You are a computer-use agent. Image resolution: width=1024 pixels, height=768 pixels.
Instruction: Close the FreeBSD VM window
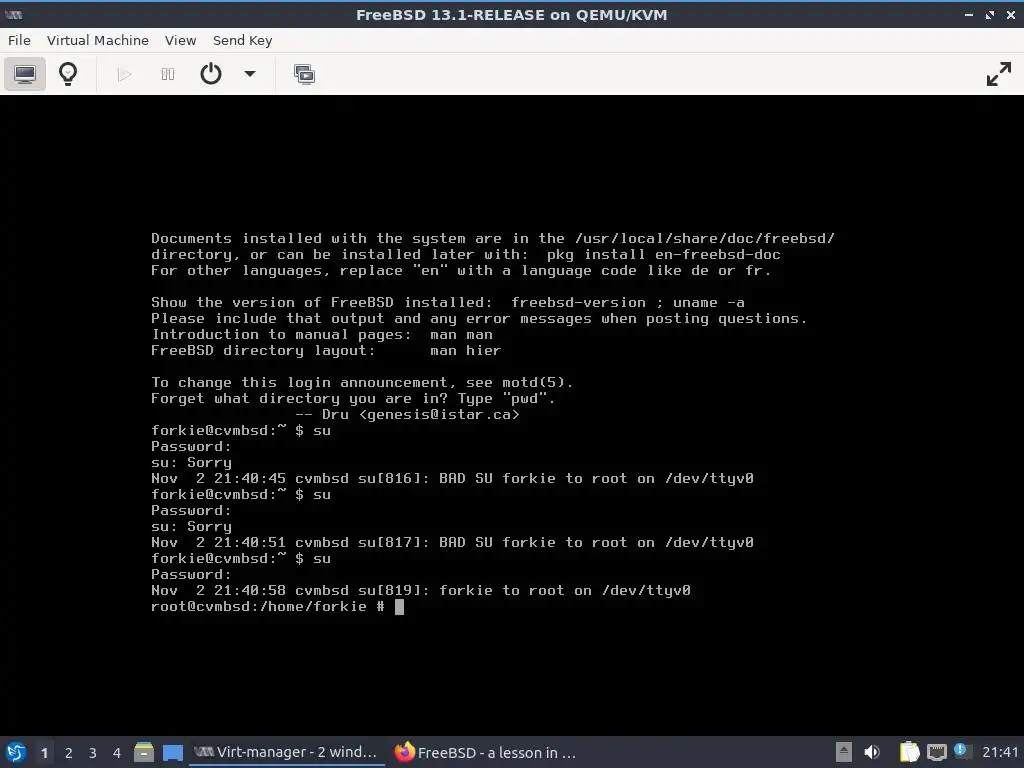[x=1010, y=14]
